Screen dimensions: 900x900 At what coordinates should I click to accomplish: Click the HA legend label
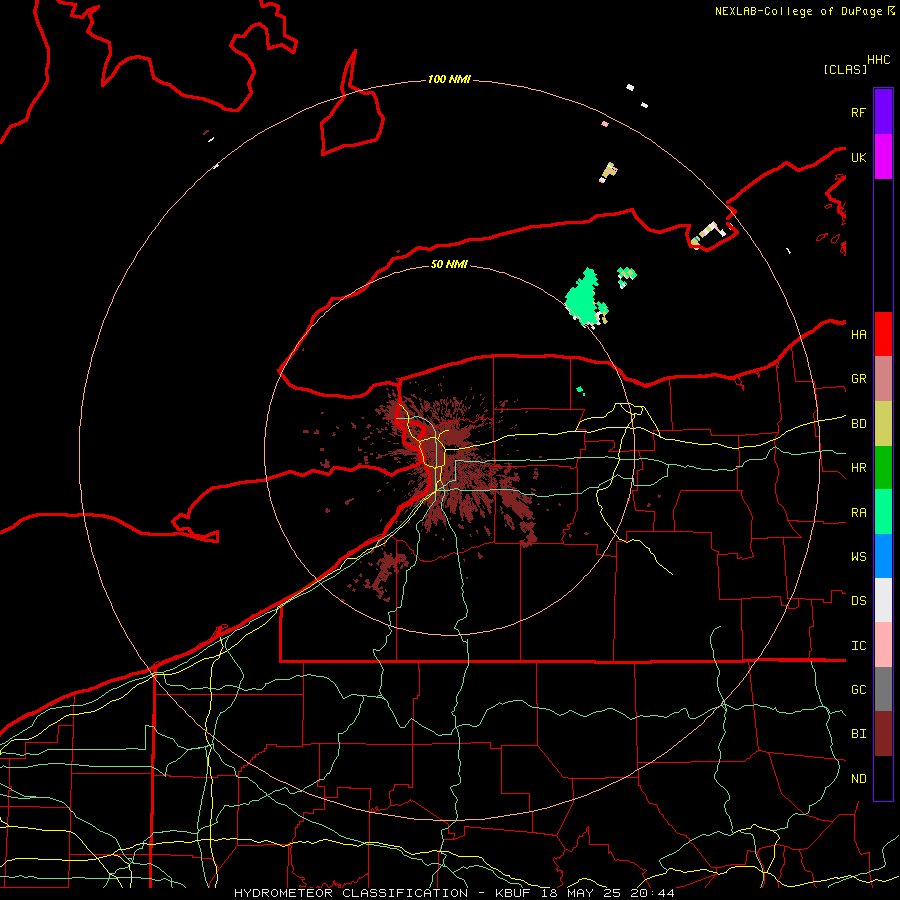click(x=858, y=334)
